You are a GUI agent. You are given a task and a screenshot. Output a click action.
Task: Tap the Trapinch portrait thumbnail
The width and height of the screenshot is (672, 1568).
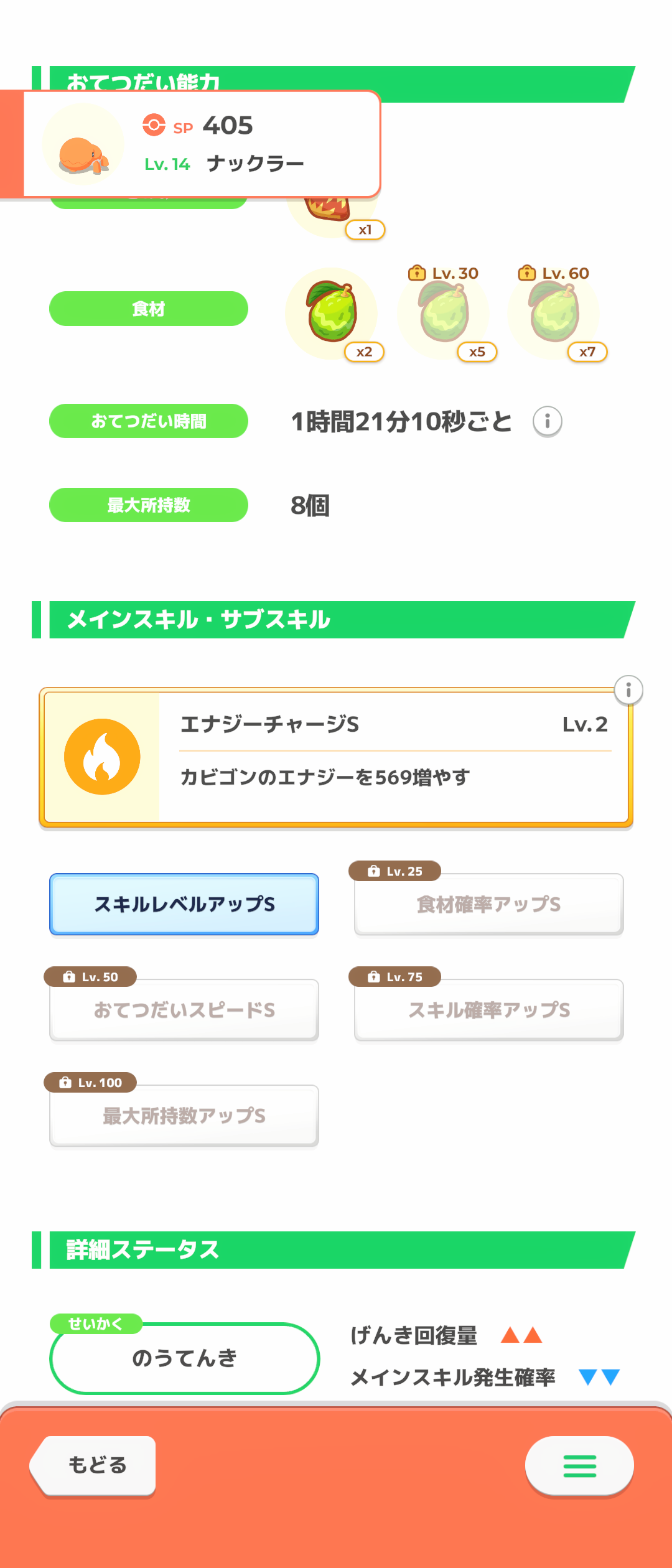coord(83,144)
